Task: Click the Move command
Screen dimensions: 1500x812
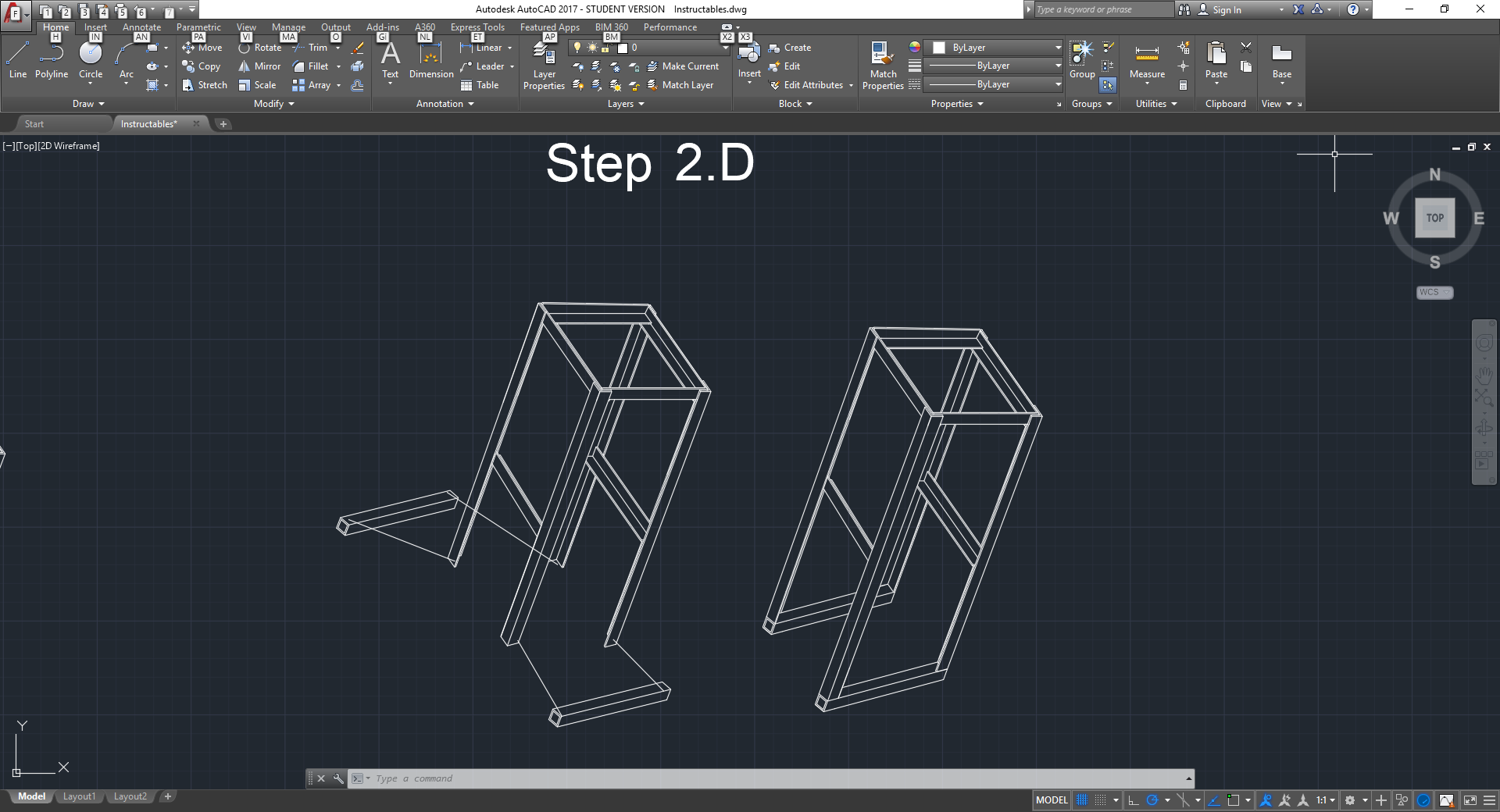Action: (x=202, y=48)
